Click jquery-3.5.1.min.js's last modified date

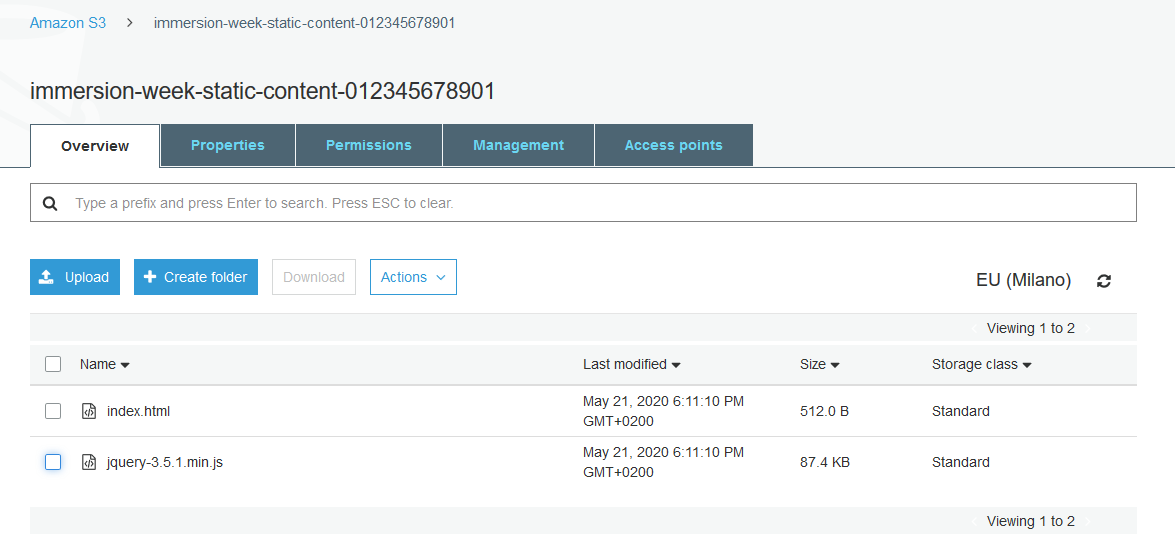point(663,462)
